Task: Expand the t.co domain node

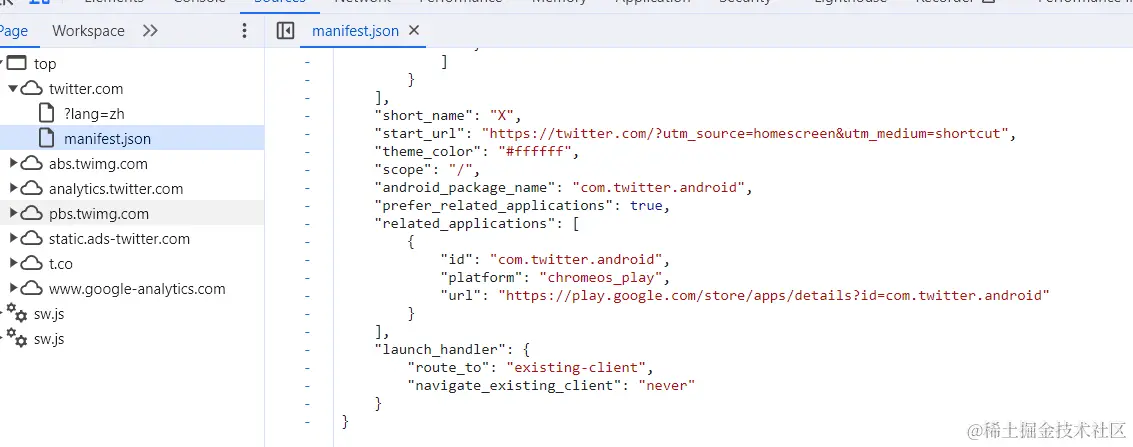Action: point(13,263)
